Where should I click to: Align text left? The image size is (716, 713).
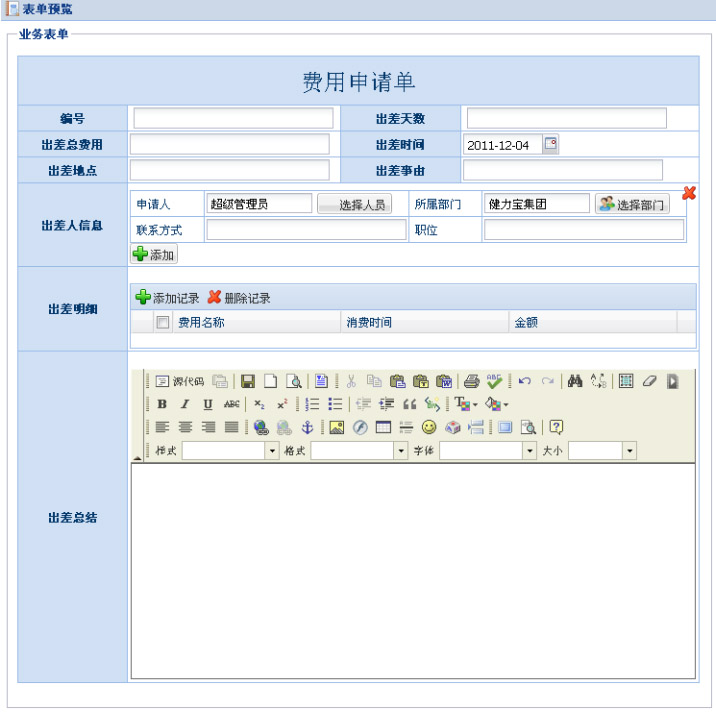pos(162,427)
